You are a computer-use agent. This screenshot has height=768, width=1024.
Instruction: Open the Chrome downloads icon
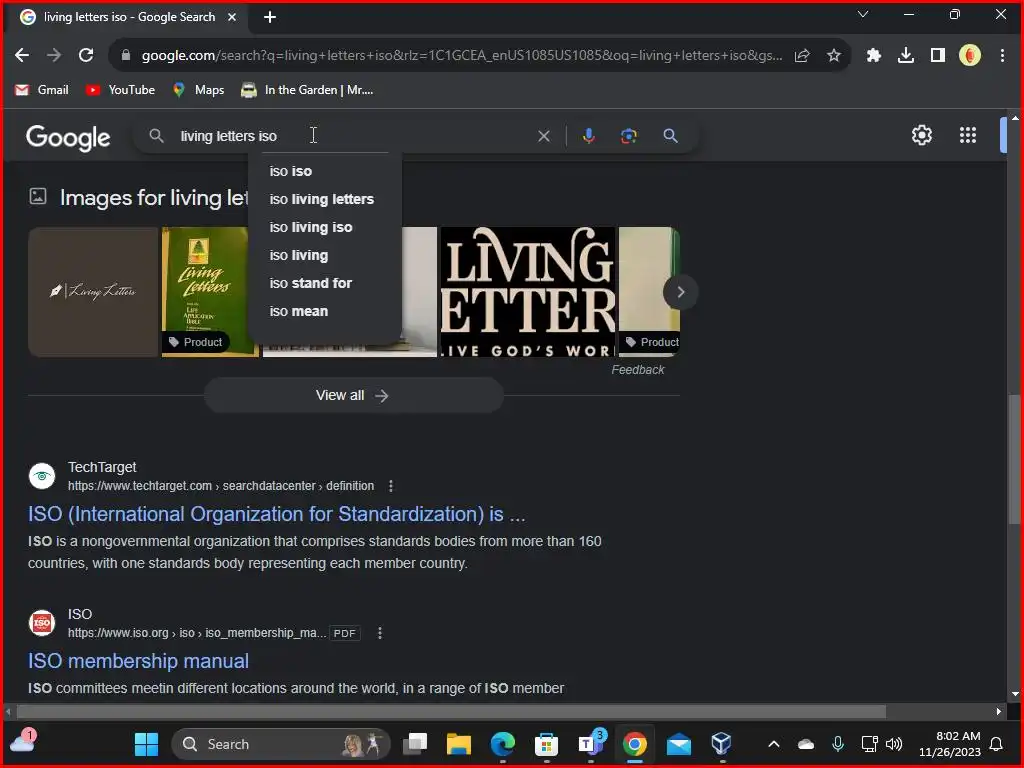(x=906, y=56)
